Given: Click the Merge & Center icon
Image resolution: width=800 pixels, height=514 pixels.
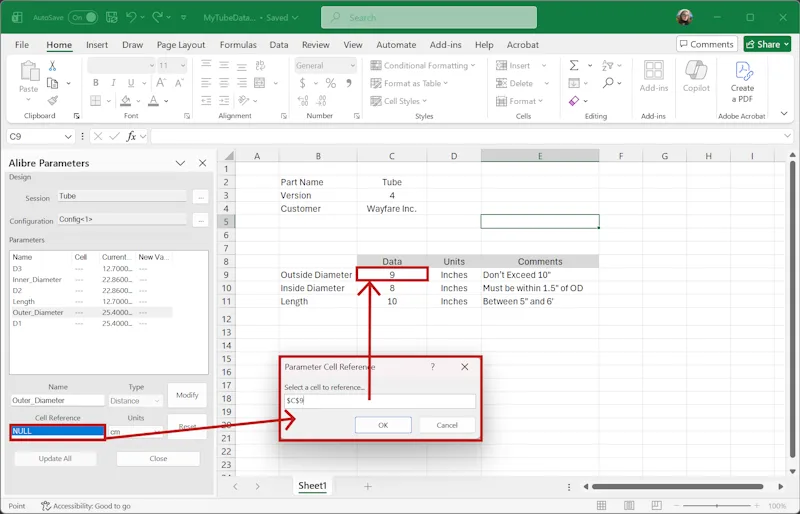Looking at the screenshot, I should click(260, 83).
